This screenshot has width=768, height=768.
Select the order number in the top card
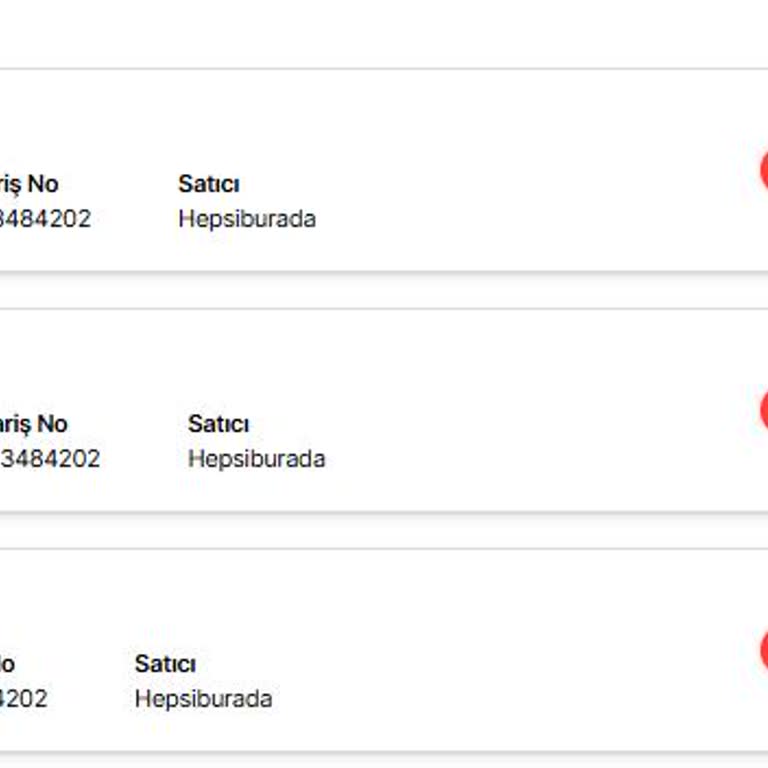coord(45,218)
